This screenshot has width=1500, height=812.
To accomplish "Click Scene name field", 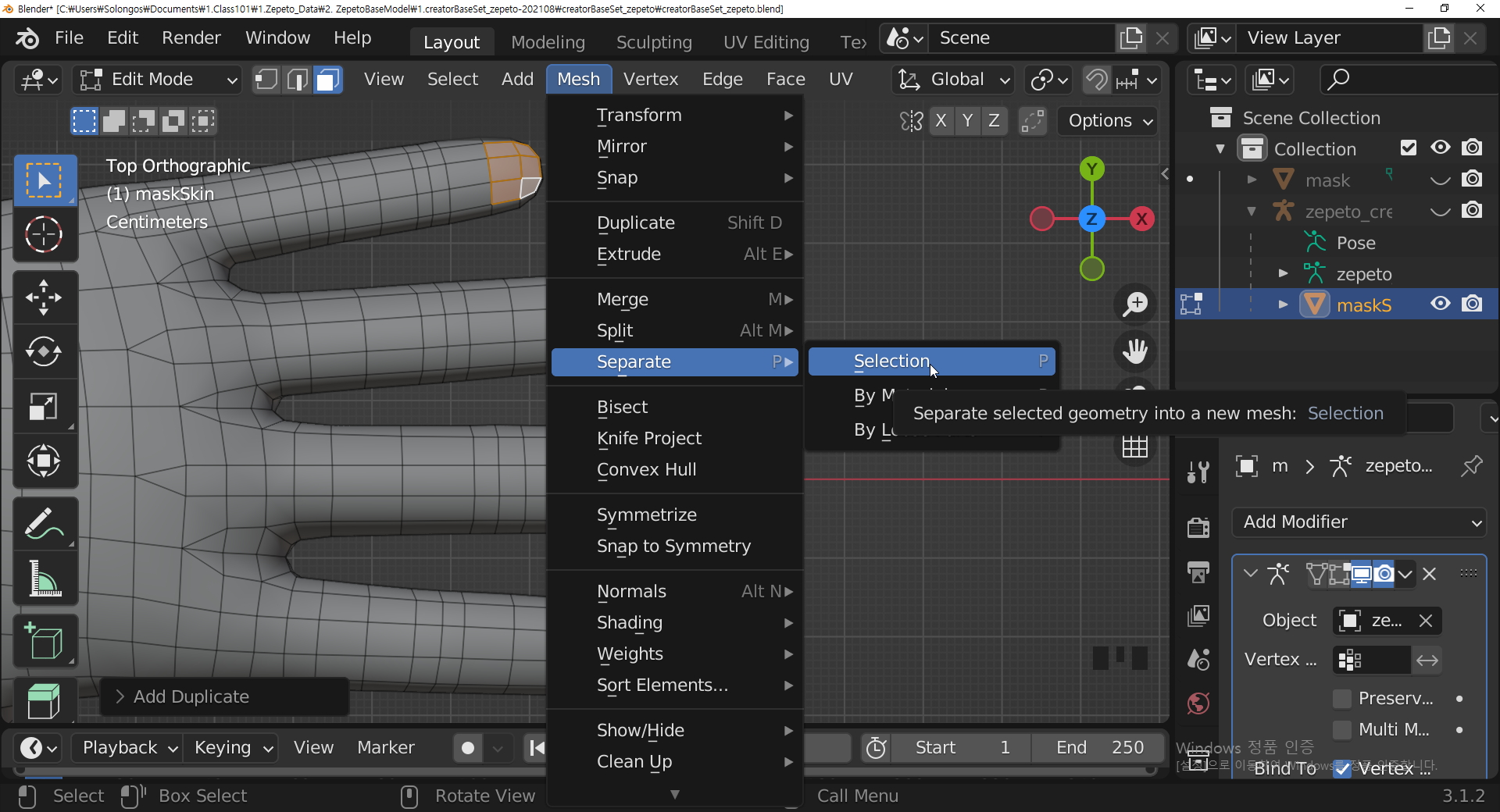I will click(x=1022, y=38).
